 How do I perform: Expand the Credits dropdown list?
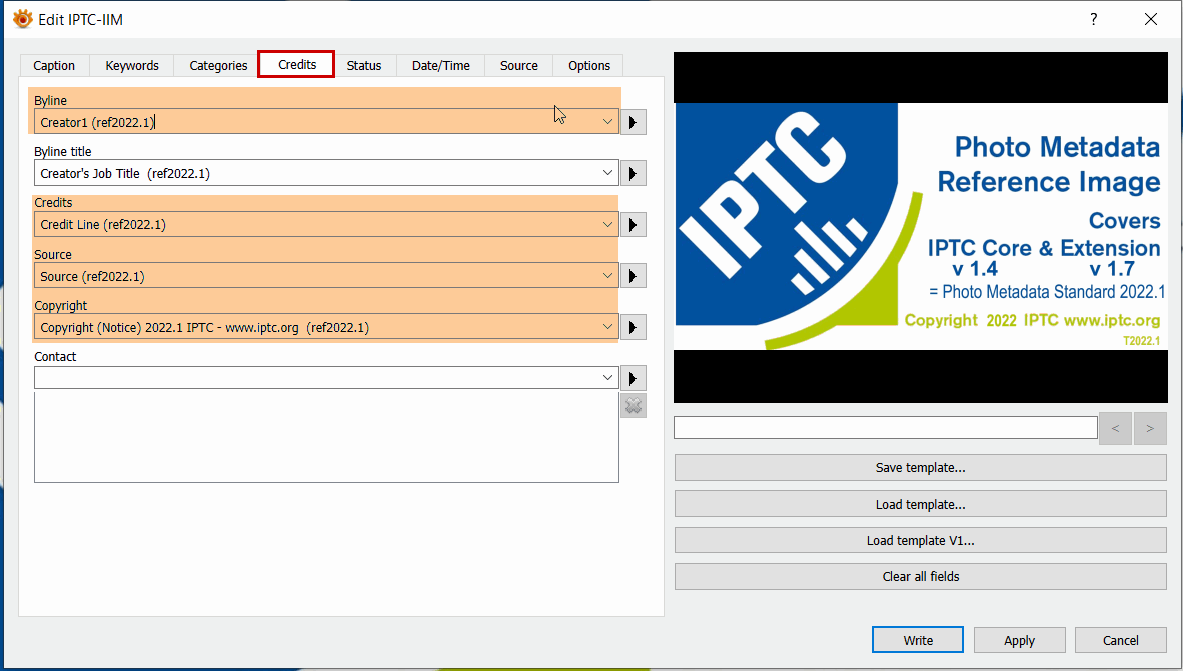pyautogui.click(x=607, y=224)
